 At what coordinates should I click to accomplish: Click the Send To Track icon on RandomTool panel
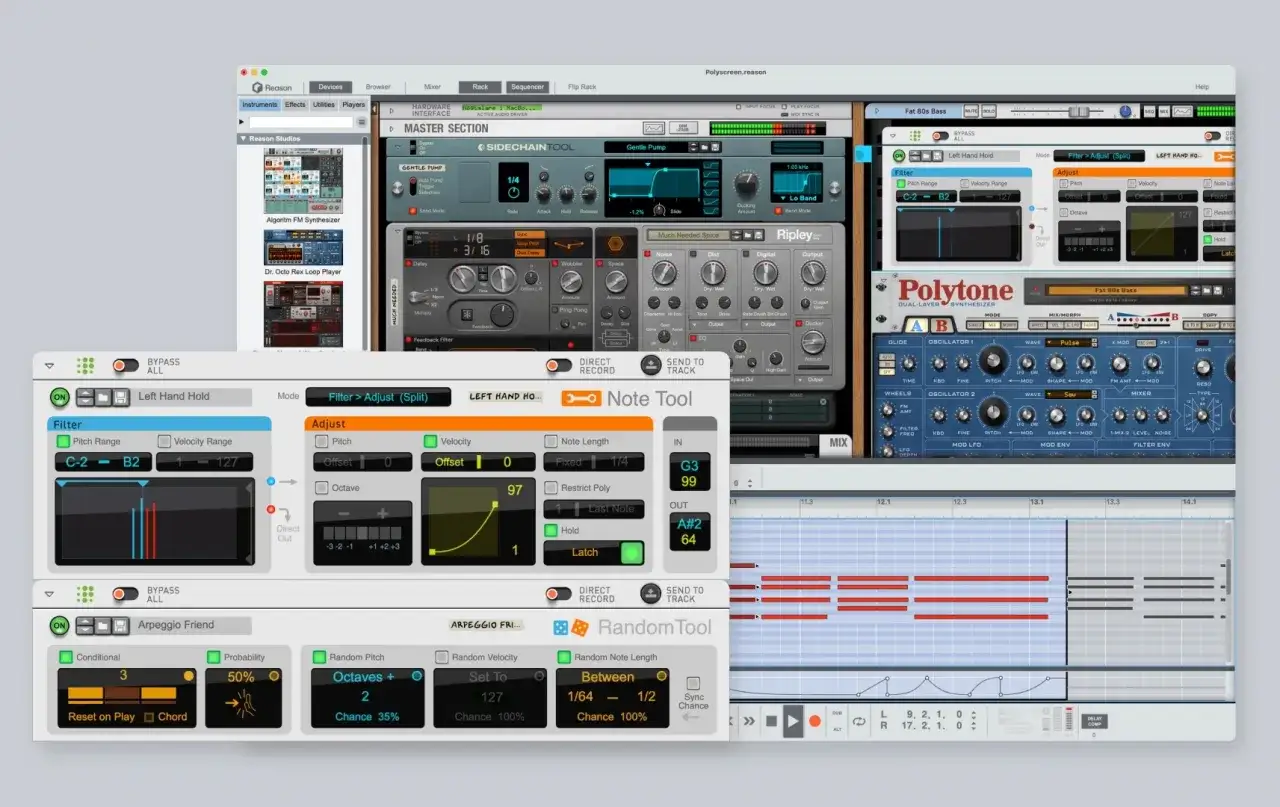pyautogui.click(x=650, y=594)
